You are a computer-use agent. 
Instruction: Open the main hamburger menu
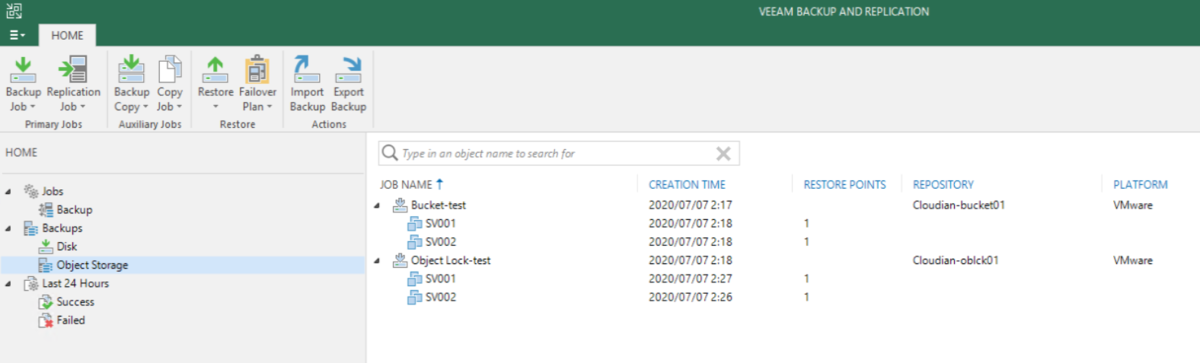pos(18,35)
